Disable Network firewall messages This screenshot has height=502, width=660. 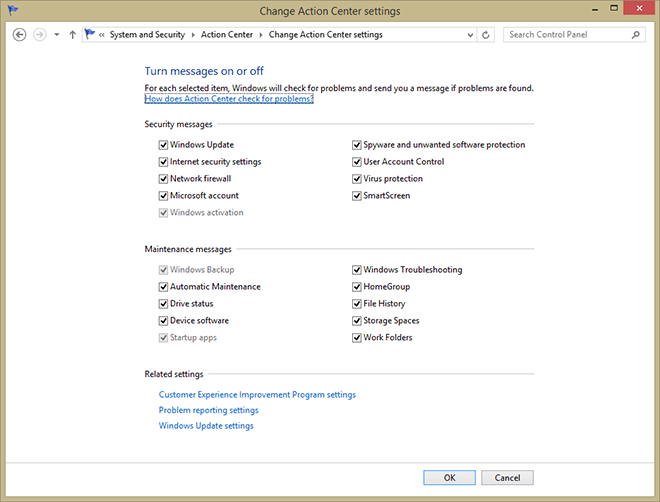[163, 179]
